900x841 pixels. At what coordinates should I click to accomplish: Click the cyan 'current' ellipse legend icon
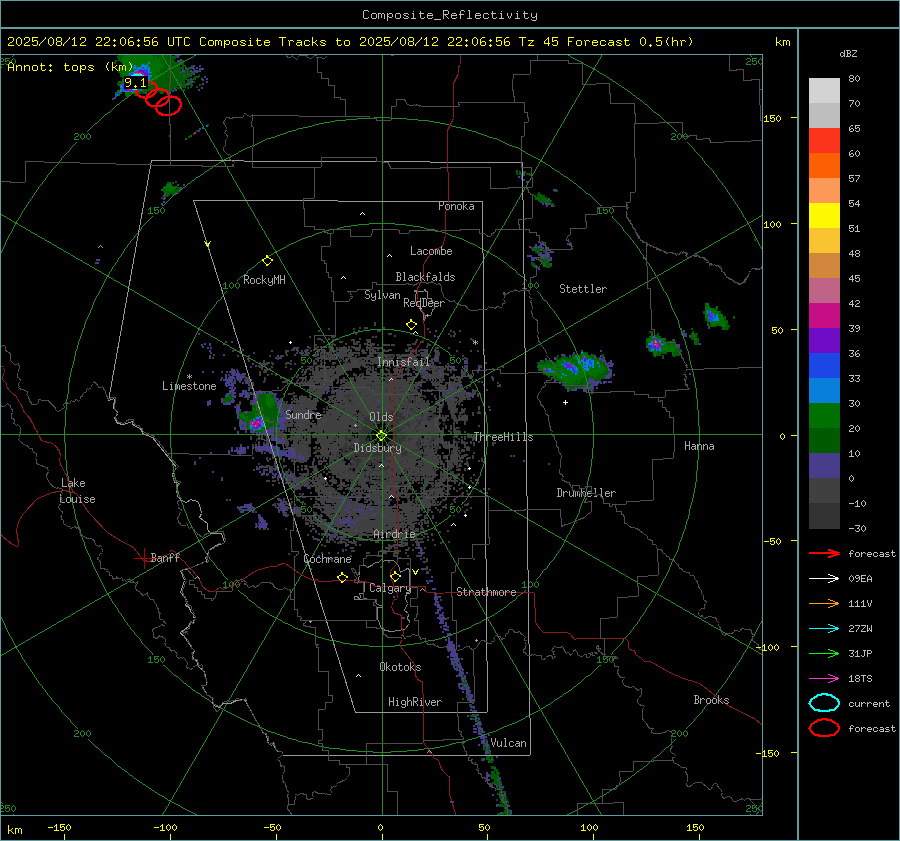click(824, 703)
